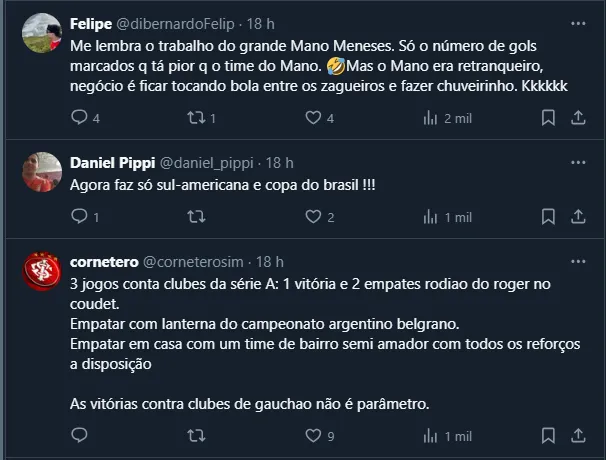This screenshot has height=460, width=606.
Task: Reply to cornetero's tweet
Action: [x=80, y=436]
